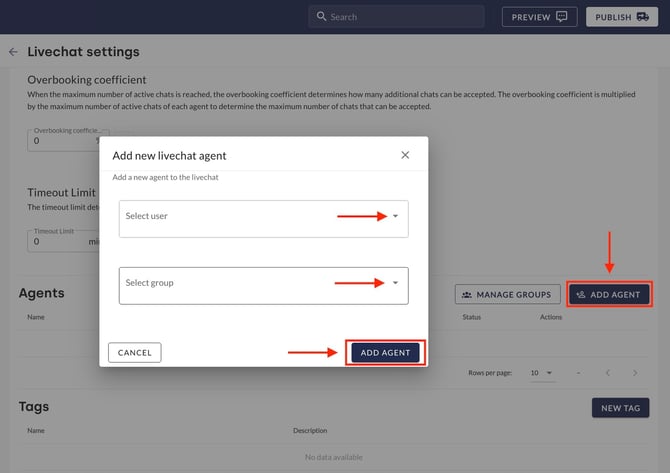This screenshot has width=670, height=473.
Task: Click the Overbooking coefficient input field
Action: [60, 141]
